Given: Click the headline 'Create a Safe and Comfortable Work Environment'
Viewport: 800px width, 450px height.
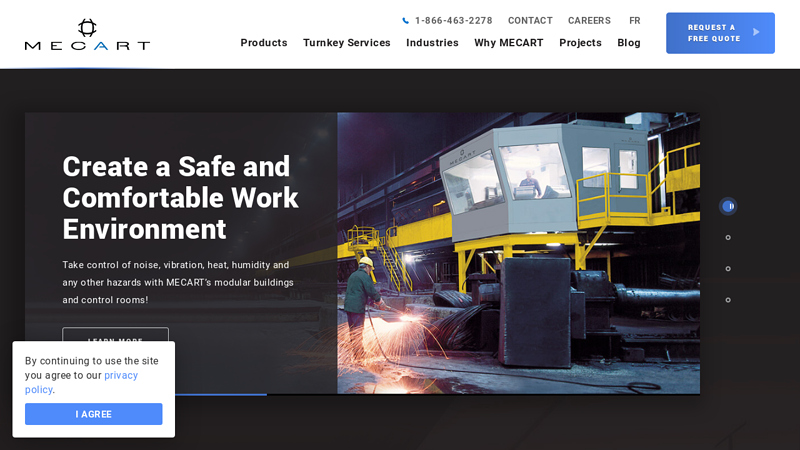Looking at the screenshot, I should pyautogui.click(x=180, y=197).
